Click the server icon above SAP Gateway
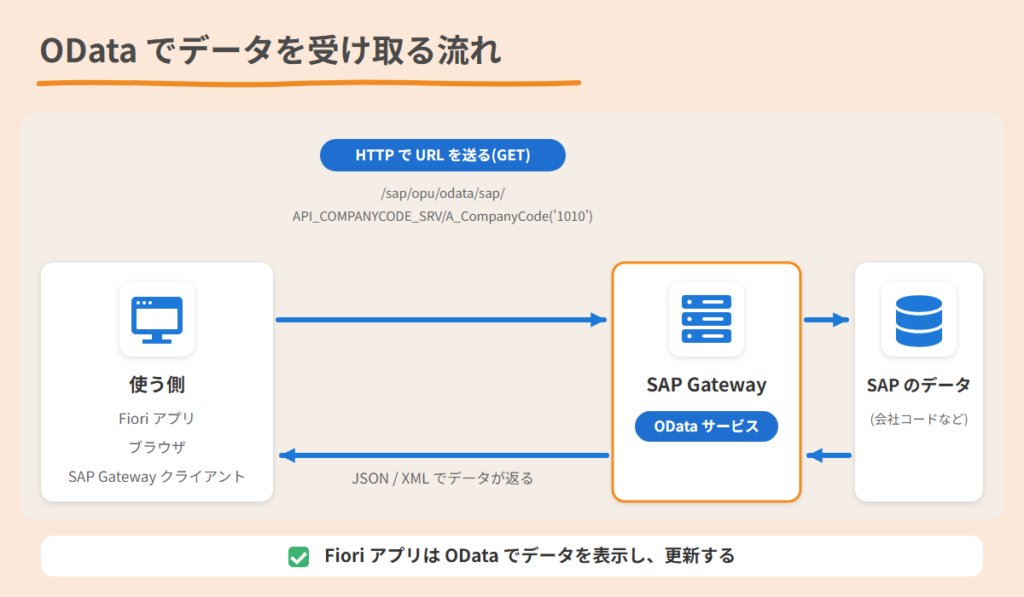Image resolution: width=1024 pixels, height=597 pixels. point(706,319)
